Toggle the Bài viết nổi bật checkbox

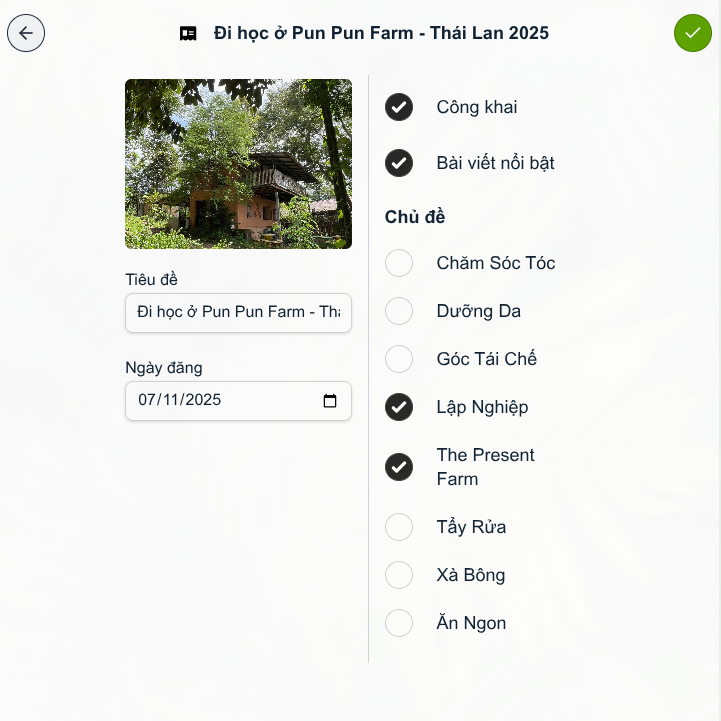coord(399,163)
